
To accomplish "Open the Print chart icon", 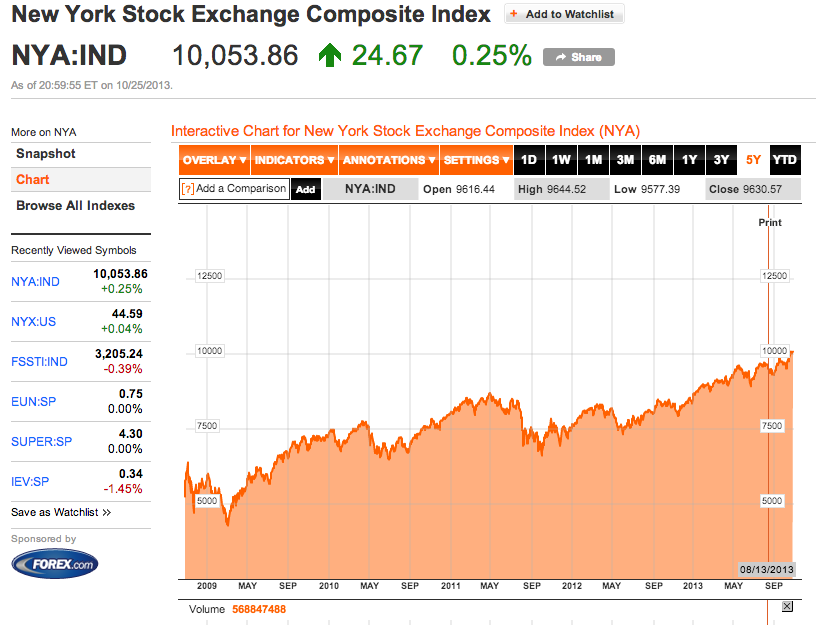I will coord(769,222).
